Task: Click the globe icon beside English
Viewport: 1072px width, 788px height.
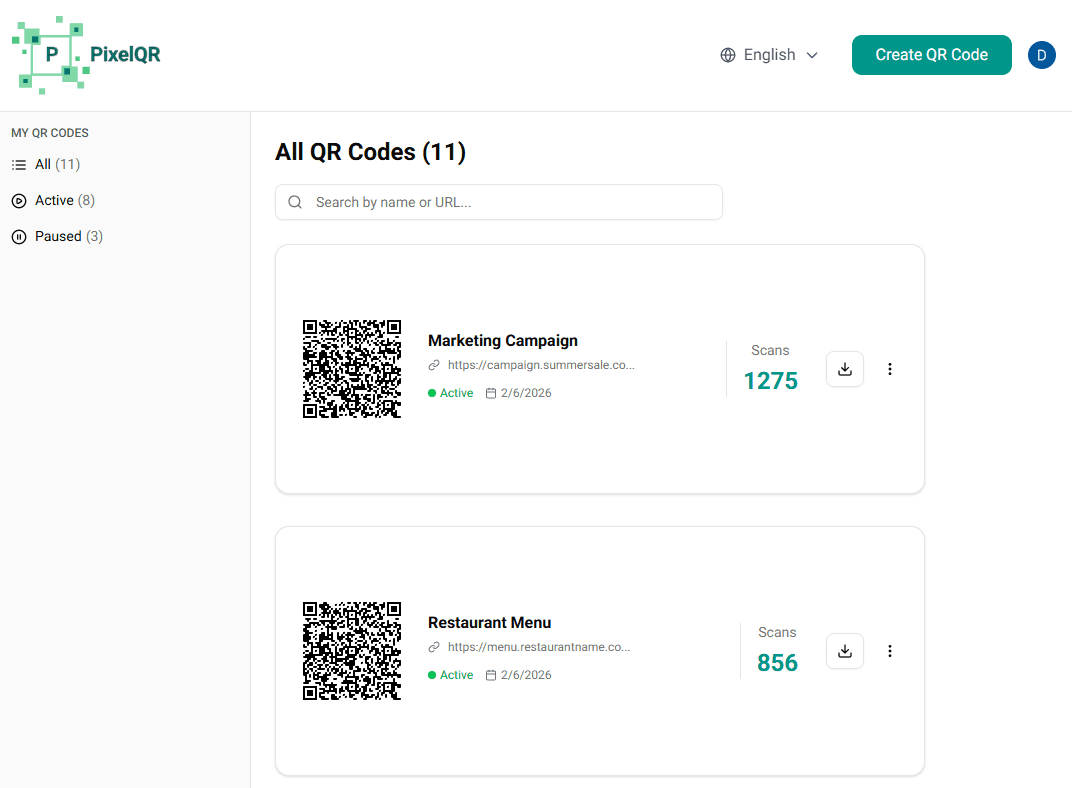Action: coord(727,55)
